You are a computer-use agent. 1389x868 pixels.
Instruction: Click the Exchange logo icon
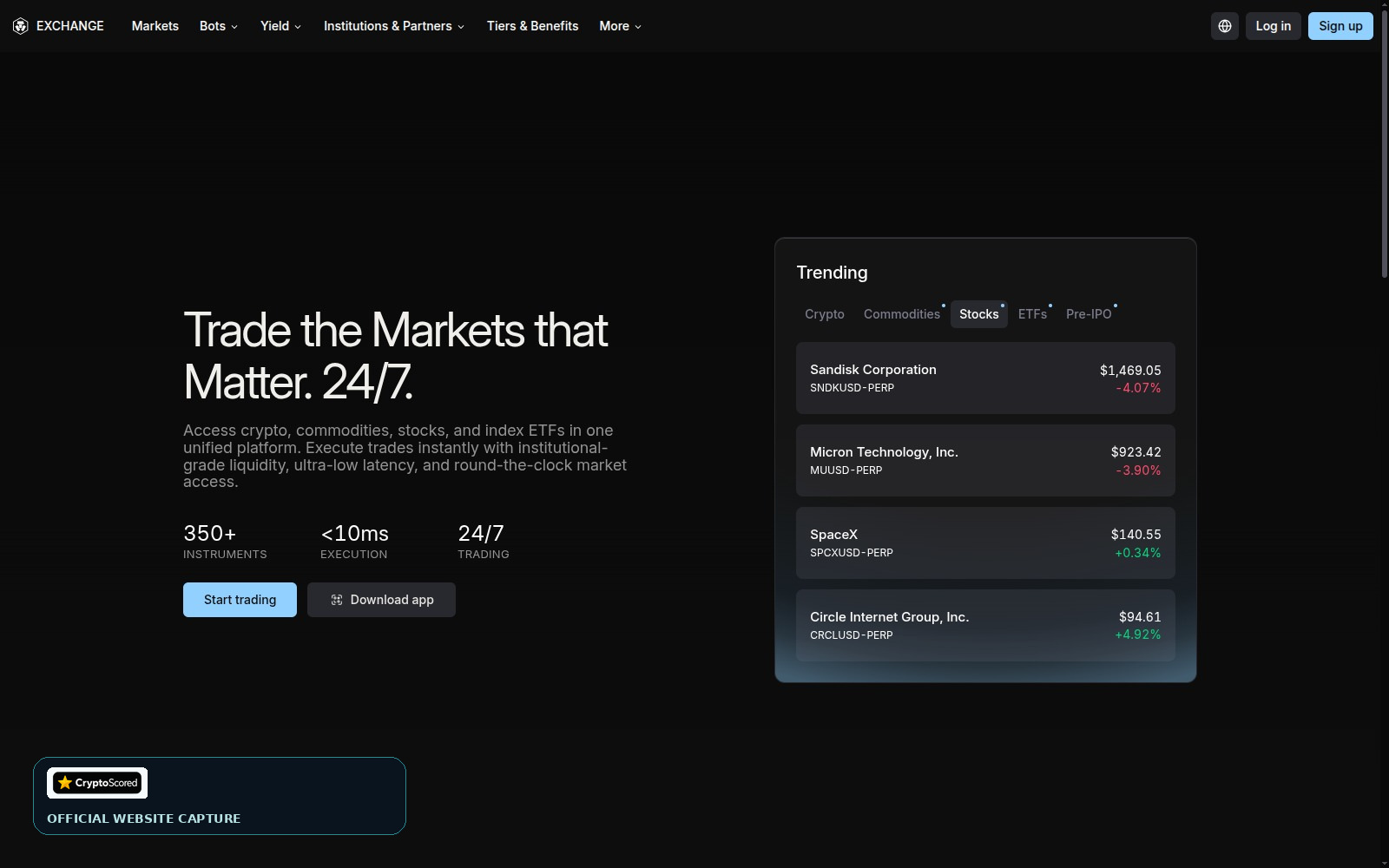(x=21, y=26)
